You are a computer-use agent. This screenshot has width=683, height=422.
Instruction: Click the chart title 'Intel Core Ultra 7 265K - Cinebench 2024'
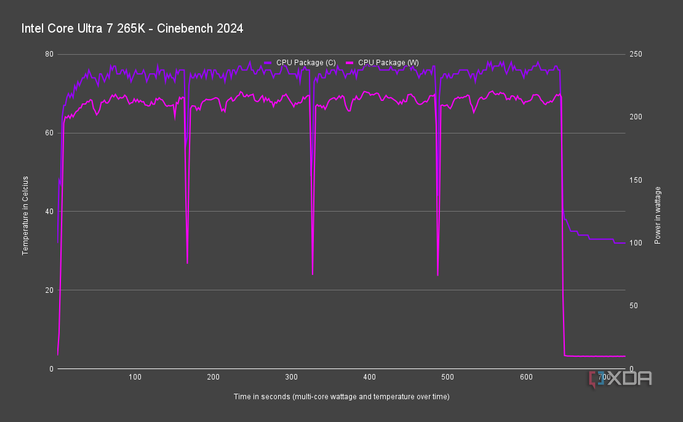coord(132,29)
